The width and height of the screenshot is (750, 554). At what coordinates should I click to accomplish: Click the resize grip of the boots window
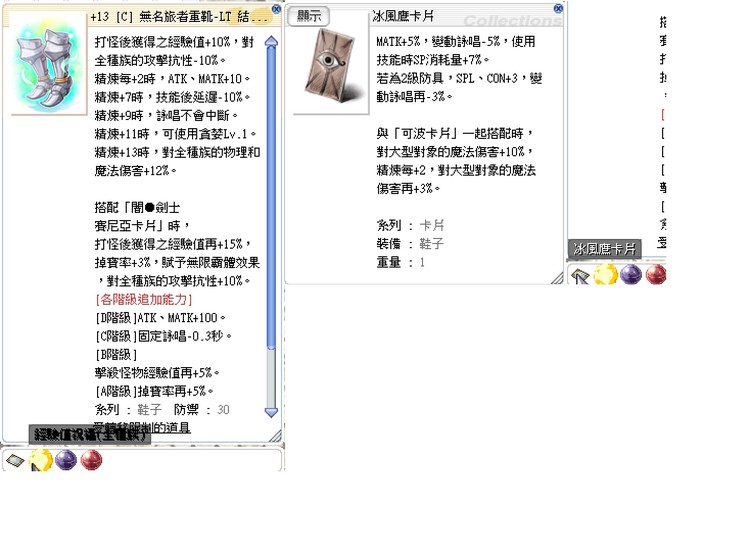(x=275, y=436)
